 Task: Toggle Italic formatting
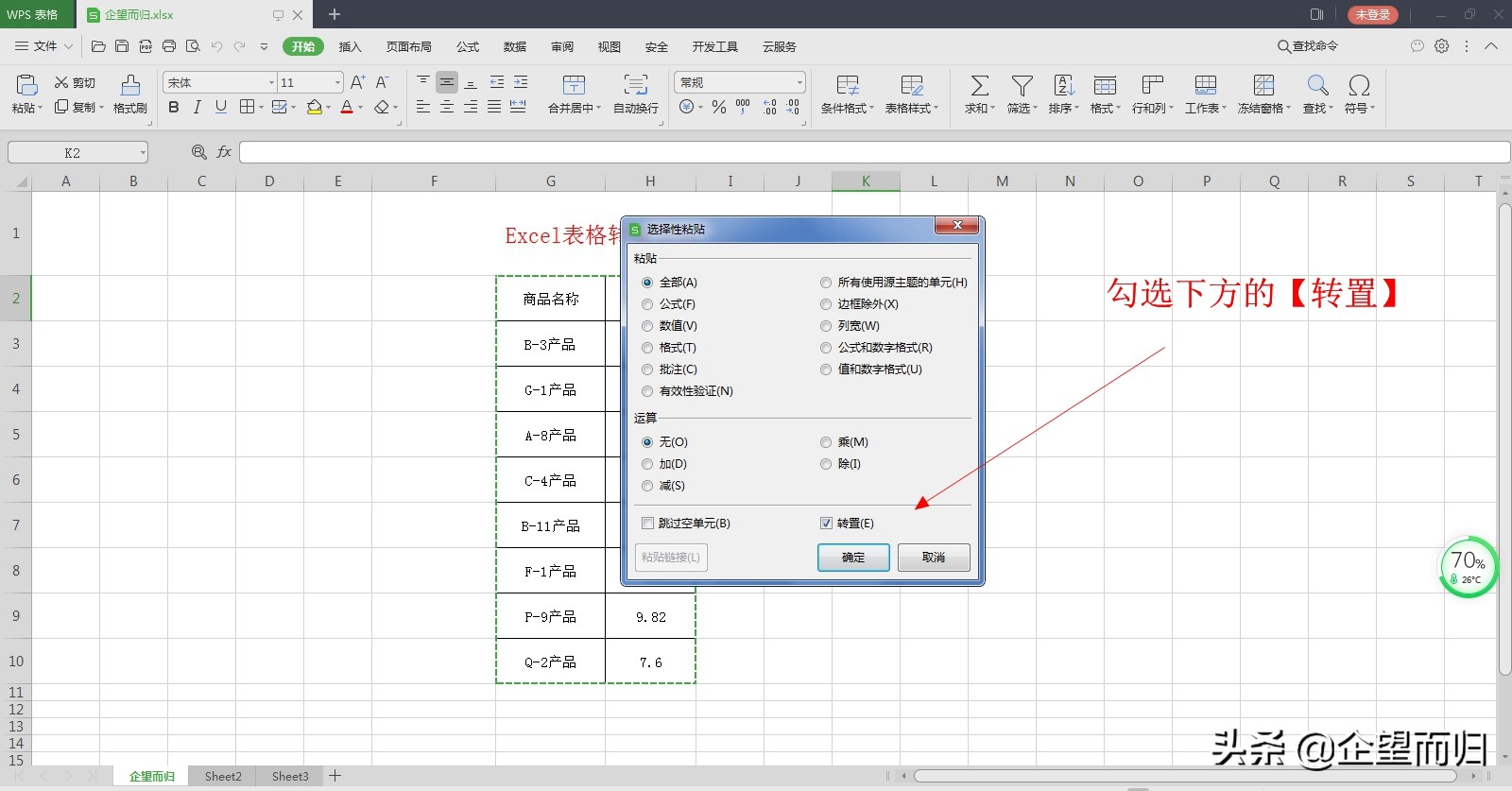pyautogui.click(x=198, y=108)
